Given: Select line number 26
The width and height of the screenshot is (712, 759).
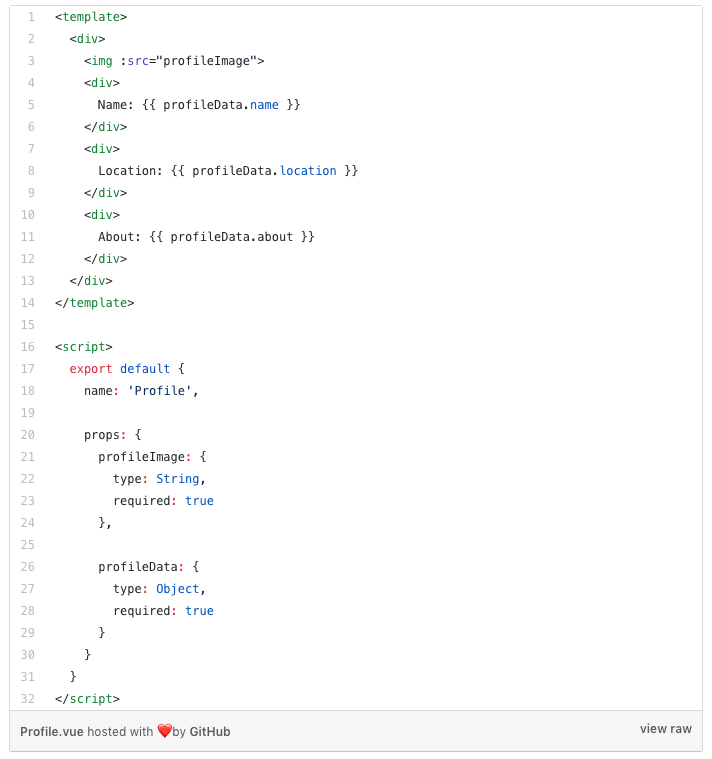Looking at the screenshot, I should tap(28, 567).
